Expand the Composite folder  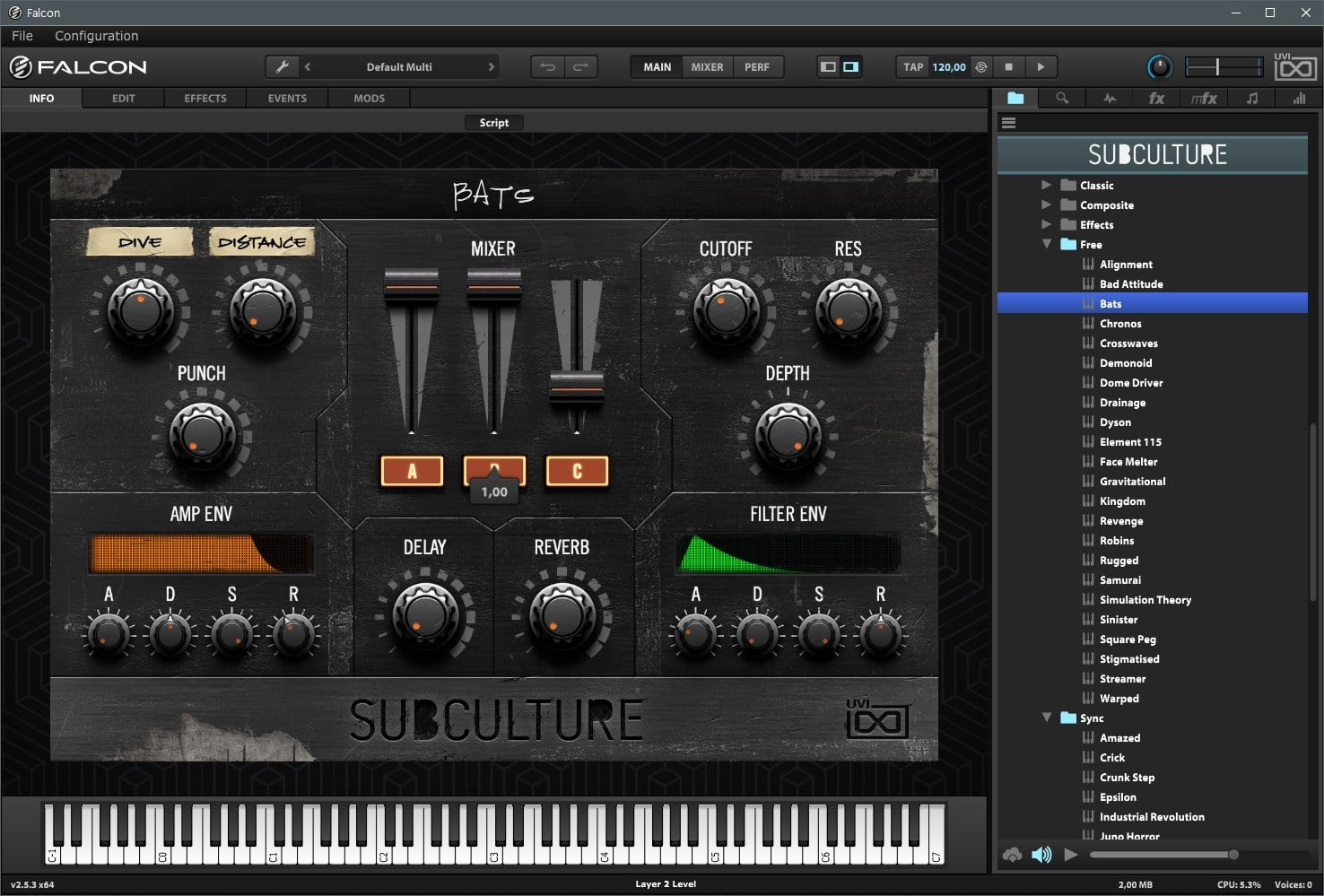click(1046, 204)
